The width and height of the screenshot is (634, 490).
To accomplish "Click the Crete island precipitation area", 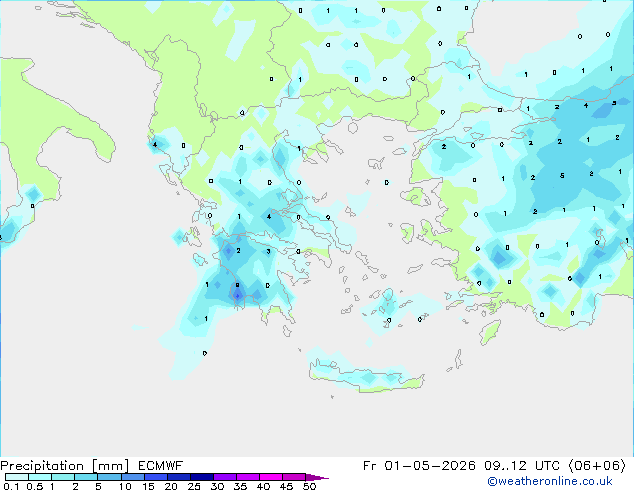I will (366, 376).
